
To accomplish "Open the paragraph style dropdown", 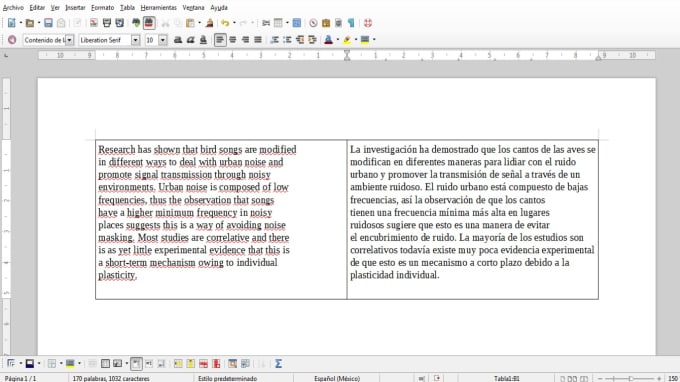I will [69, 40].
